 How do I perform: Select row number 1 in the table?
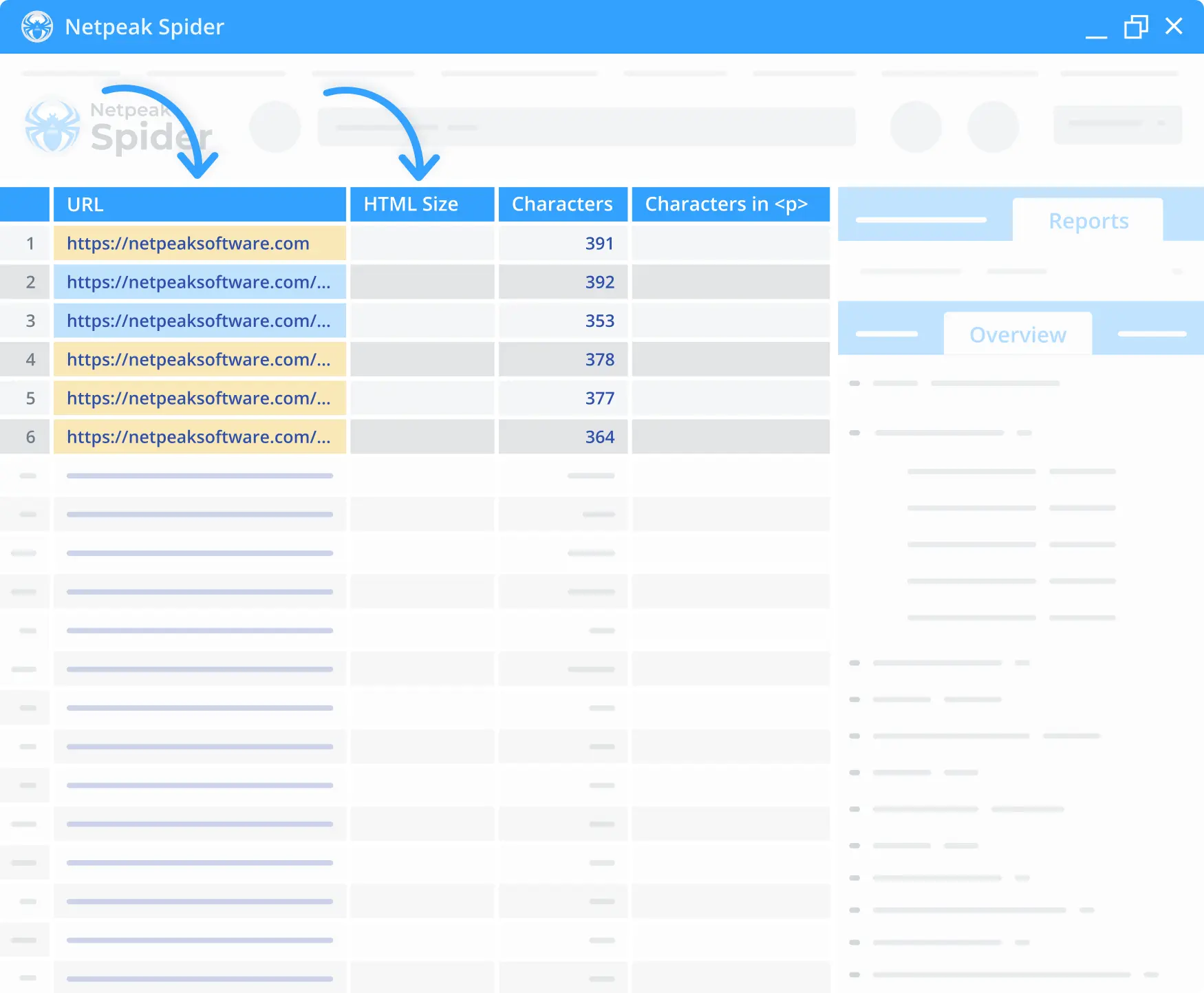click(25, 243)
